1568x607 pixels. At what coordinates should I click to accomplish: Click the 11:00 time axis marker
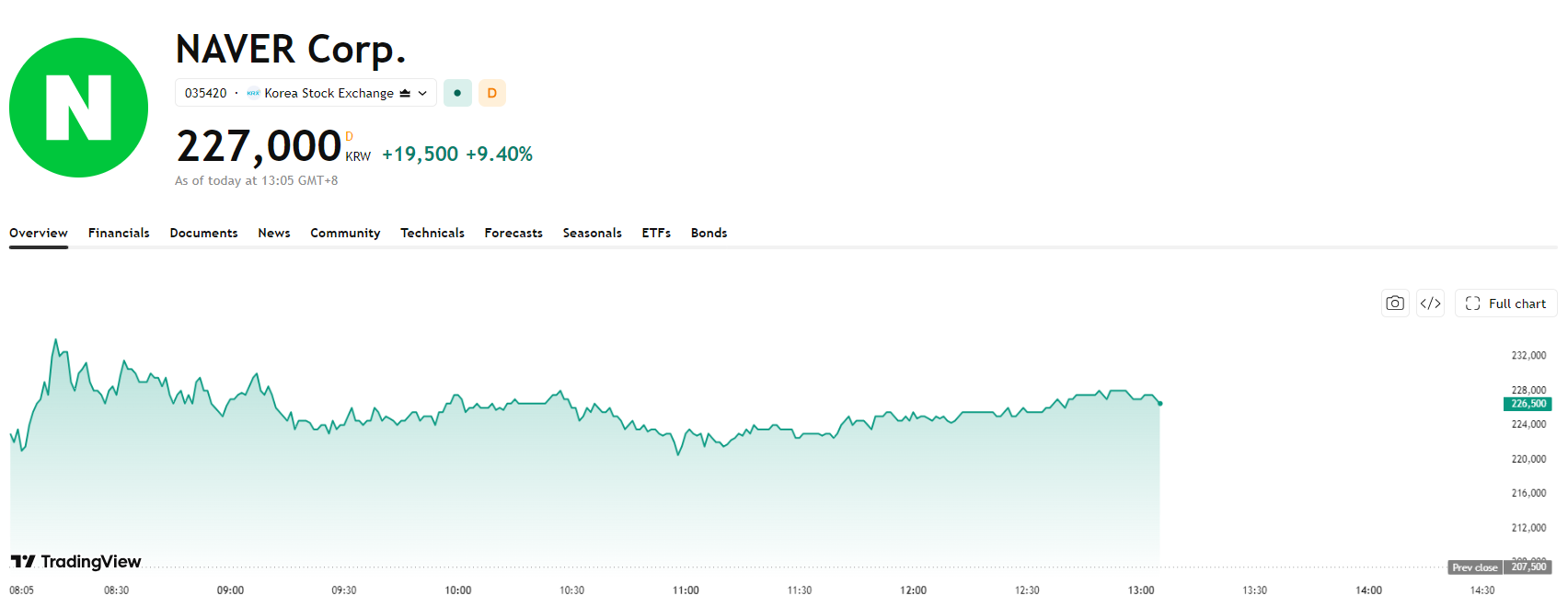686,590
